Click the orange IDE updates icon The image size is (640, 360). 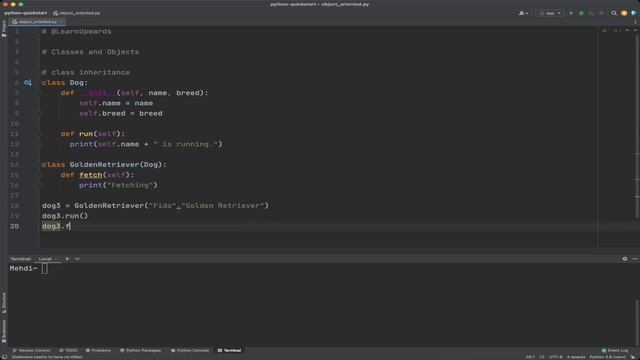click(x=624, y=13)
